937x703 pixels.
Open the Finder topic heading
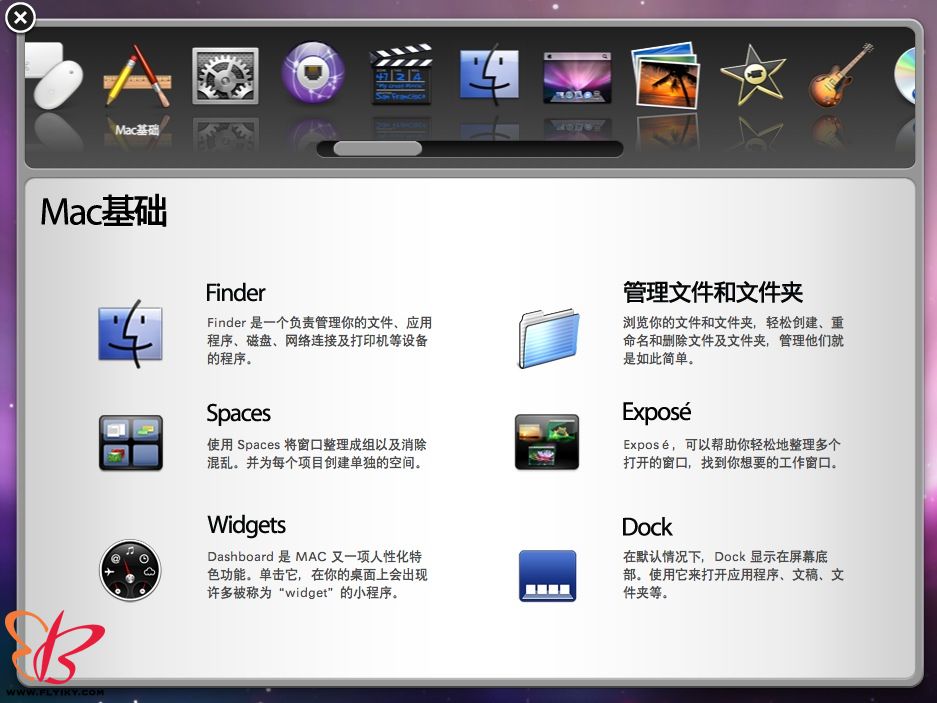[235, 293]
